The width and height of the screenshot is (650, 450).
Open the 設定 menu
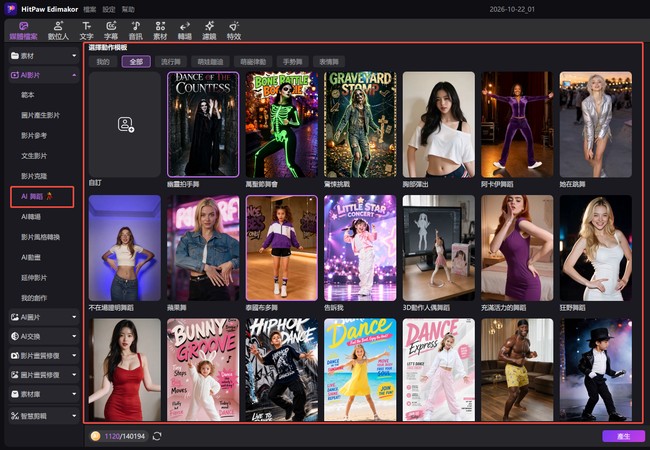point(109,9)
